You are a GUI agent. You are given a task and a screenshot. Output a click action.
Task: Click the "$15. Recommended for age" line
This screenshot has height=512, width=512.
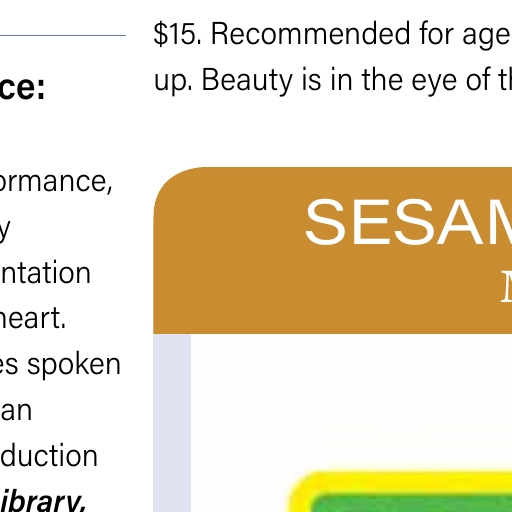click(332, 34)
